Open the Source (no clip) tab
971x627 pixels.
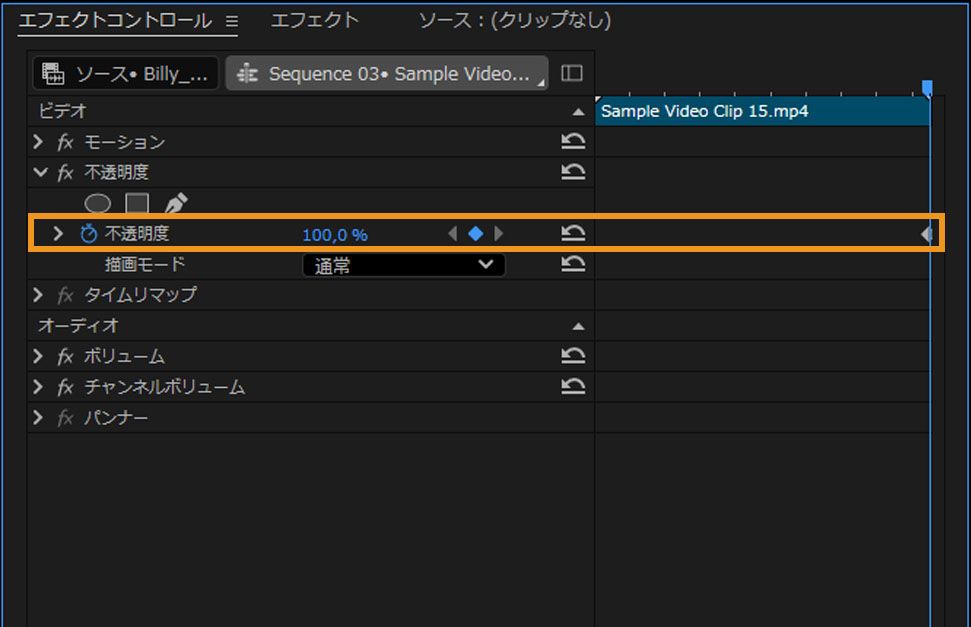tap(514, 20)
